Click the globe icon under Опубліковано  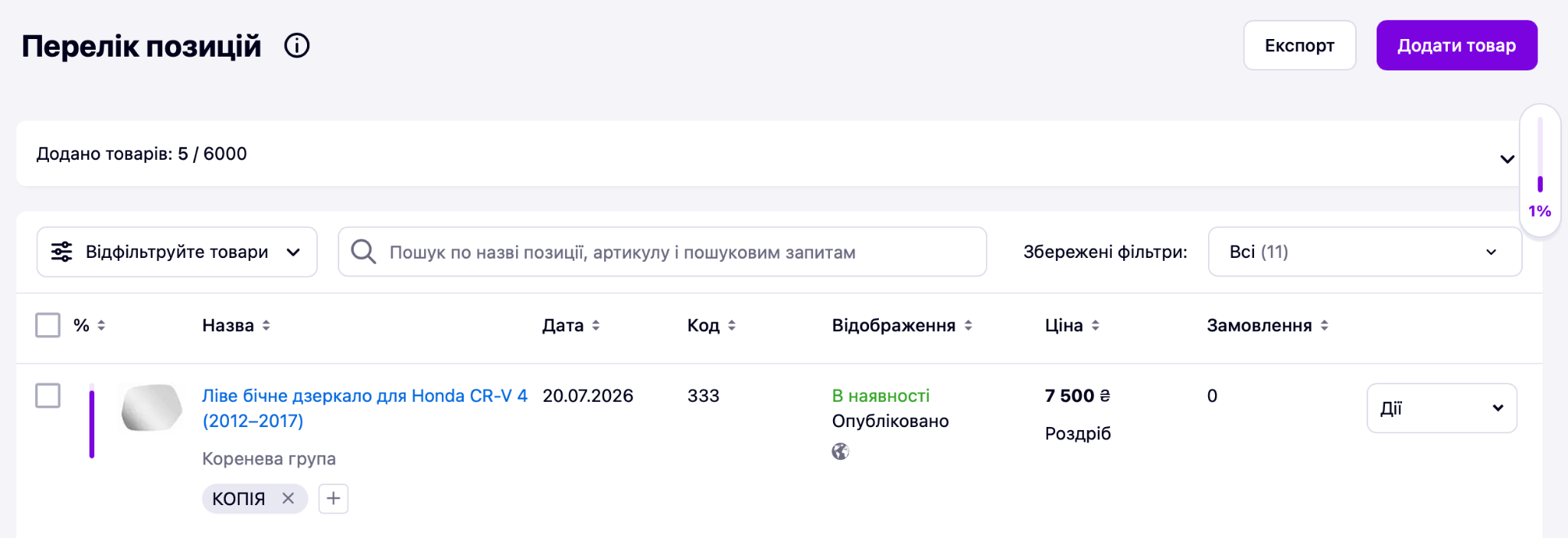(841, 452)
